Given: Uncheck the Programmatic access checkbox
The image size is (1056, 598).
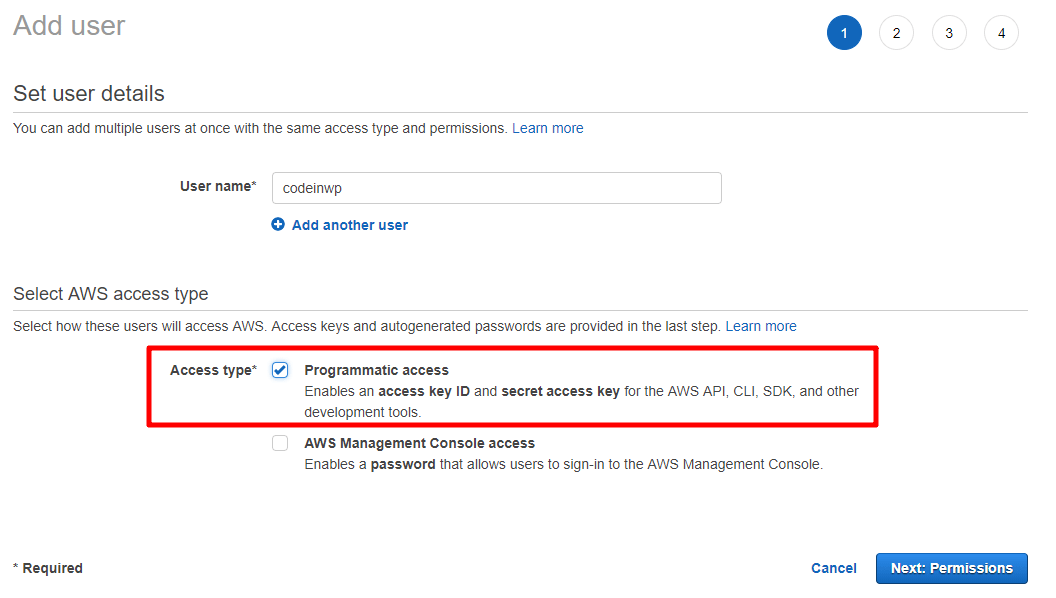Looking at the screenshot, I should [x=280, y=370].
